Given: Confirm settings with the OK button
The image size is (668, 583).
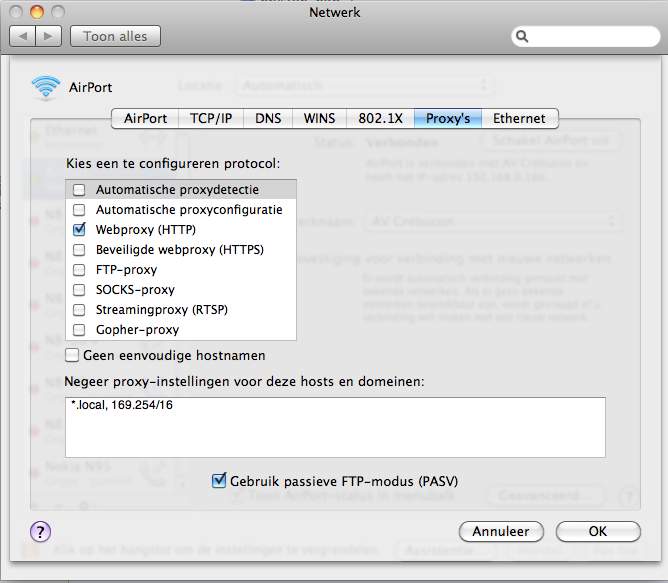Looking at the screenshot, I should coord(598,531).
